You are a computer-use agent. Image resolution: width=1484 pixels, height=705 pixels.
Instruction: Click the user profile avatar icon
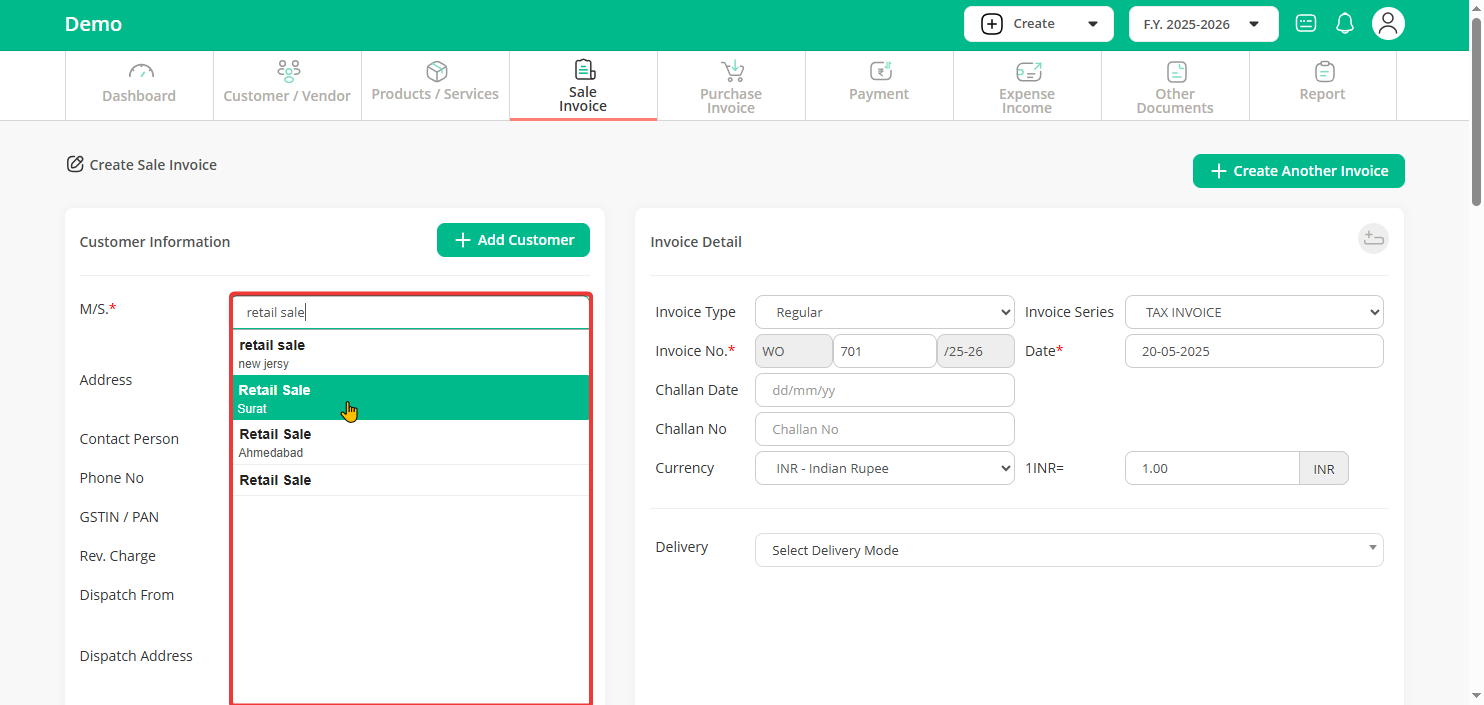[x=1387, y=24]
